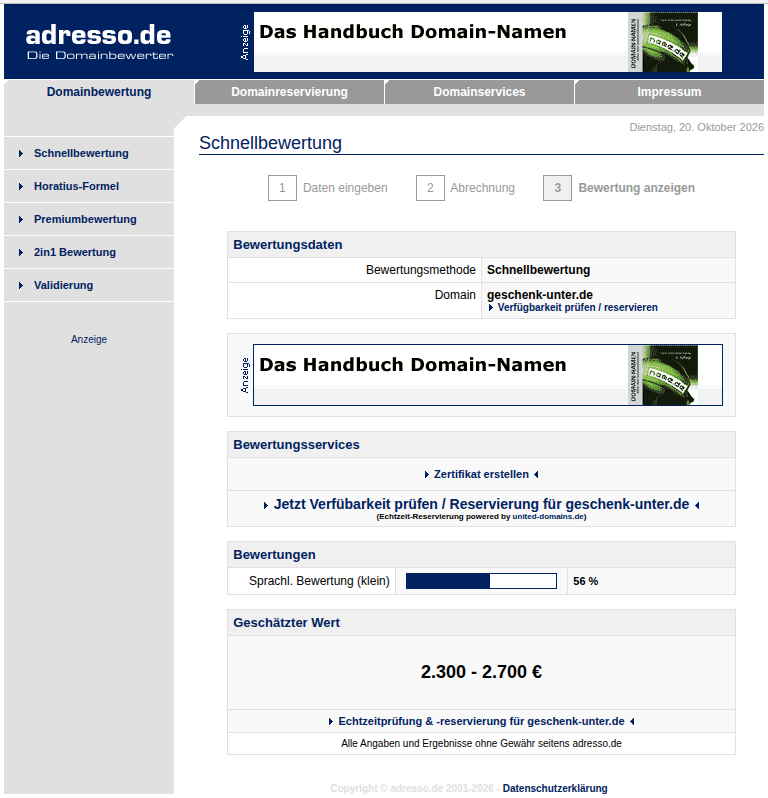The image size is (768, 798).
Task: Click the domain name geschenk-unter.de
Action: 539,295
